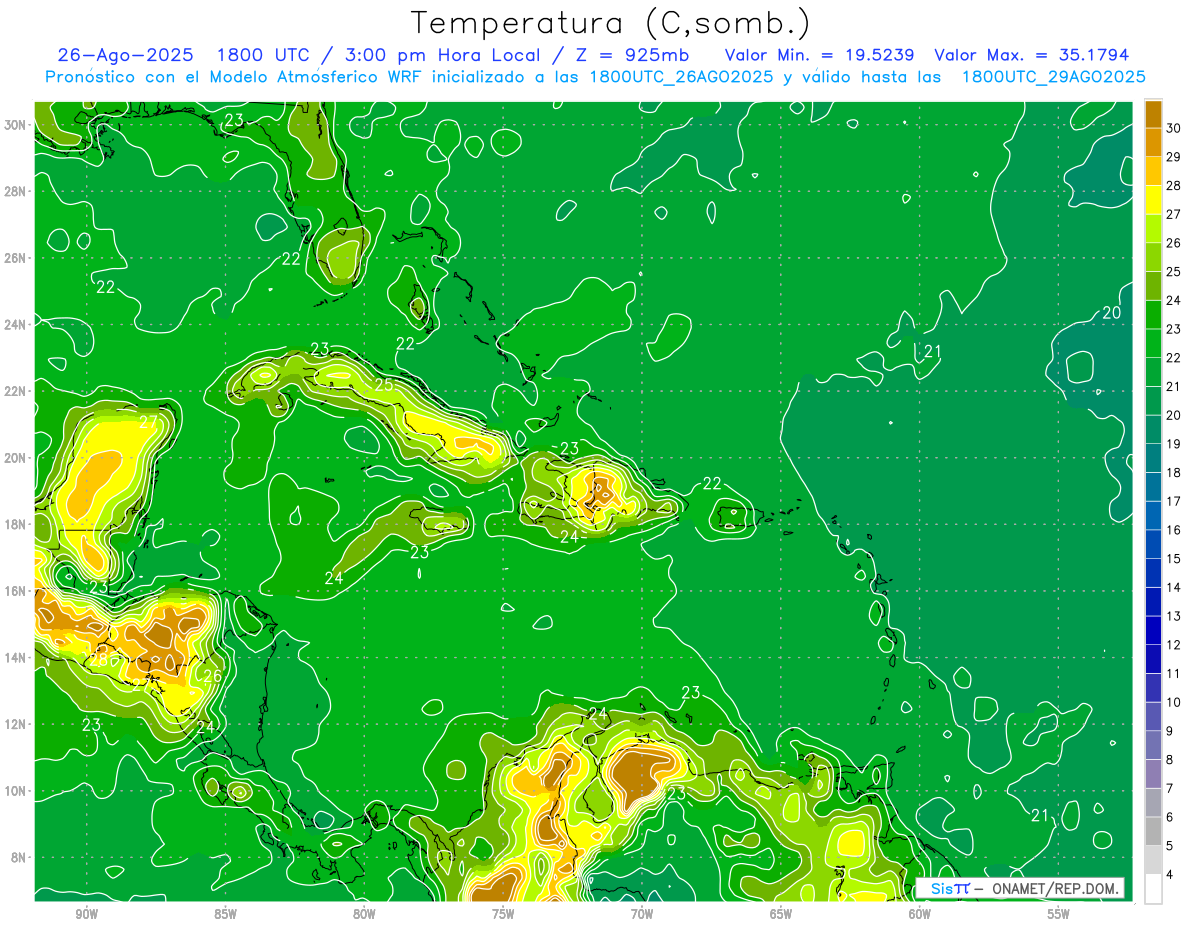This screenshot has width=1200, height=927.
Task: Click the 55W longitude axis label
Action: (1059, 914)
